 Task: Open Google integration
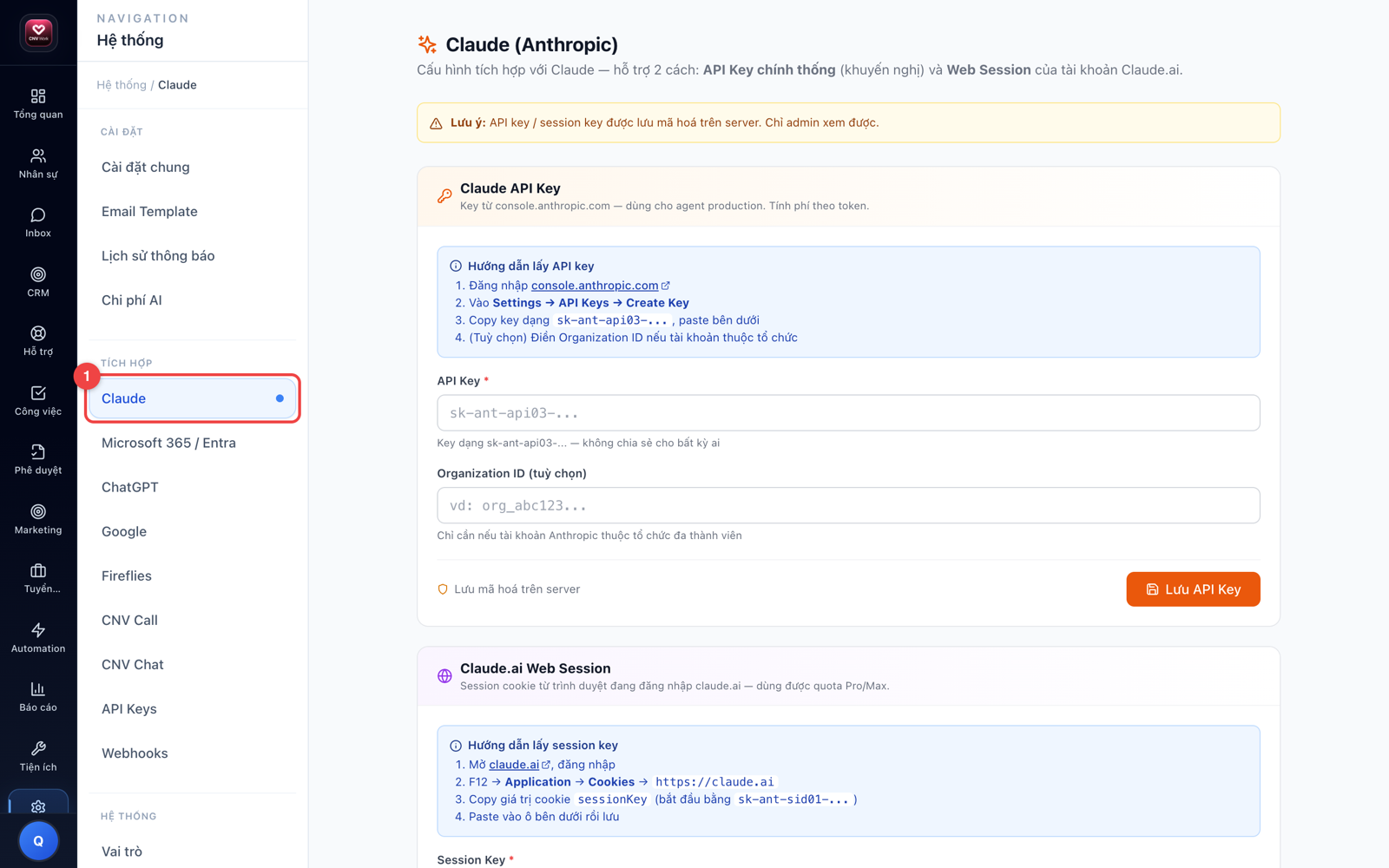point(193,531)
